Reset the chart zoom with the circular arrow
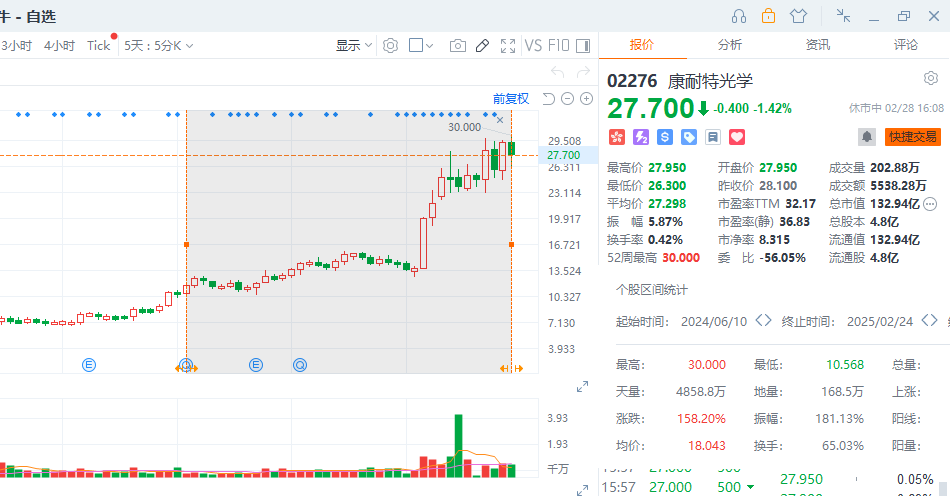The width and height of the screenshot is (950, 496). 548,99
